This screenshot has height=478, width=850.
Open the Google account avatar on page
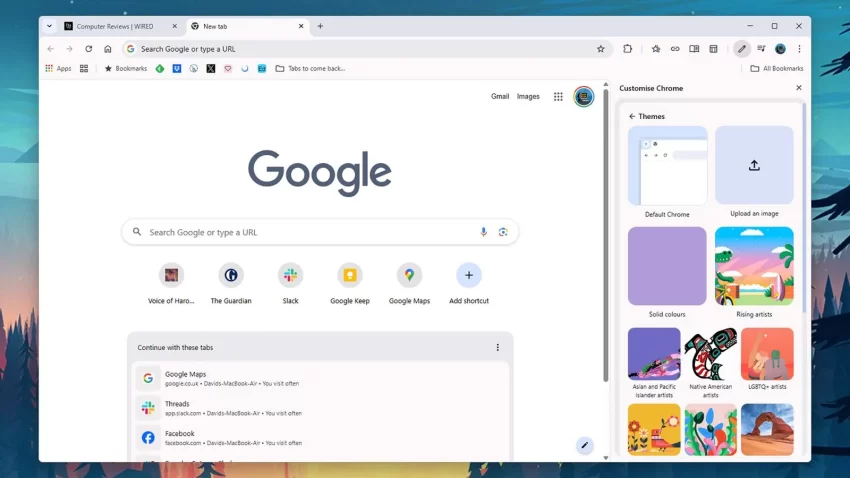[584, 96]
